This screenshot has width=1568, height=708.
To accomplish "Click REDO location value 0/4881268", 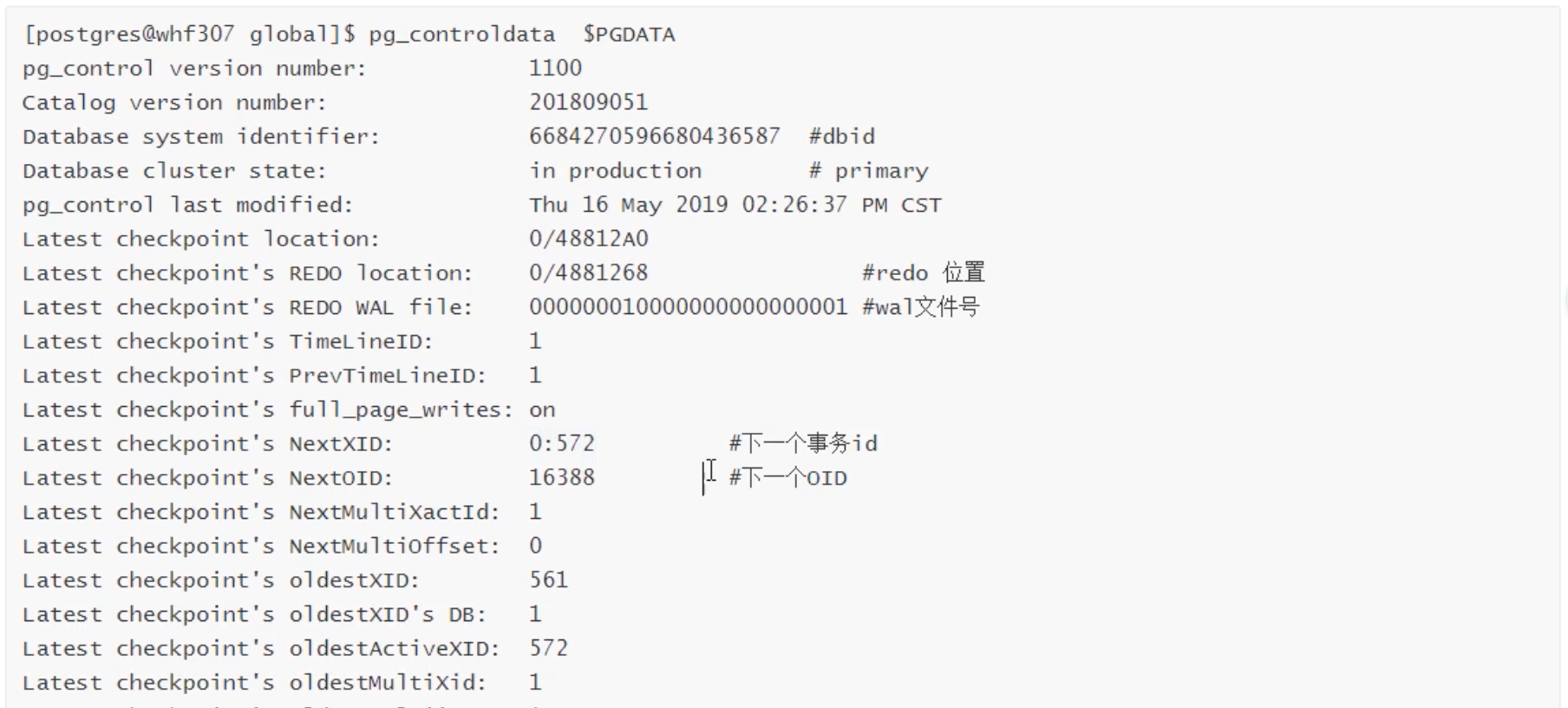I will [x=589, y=272].
